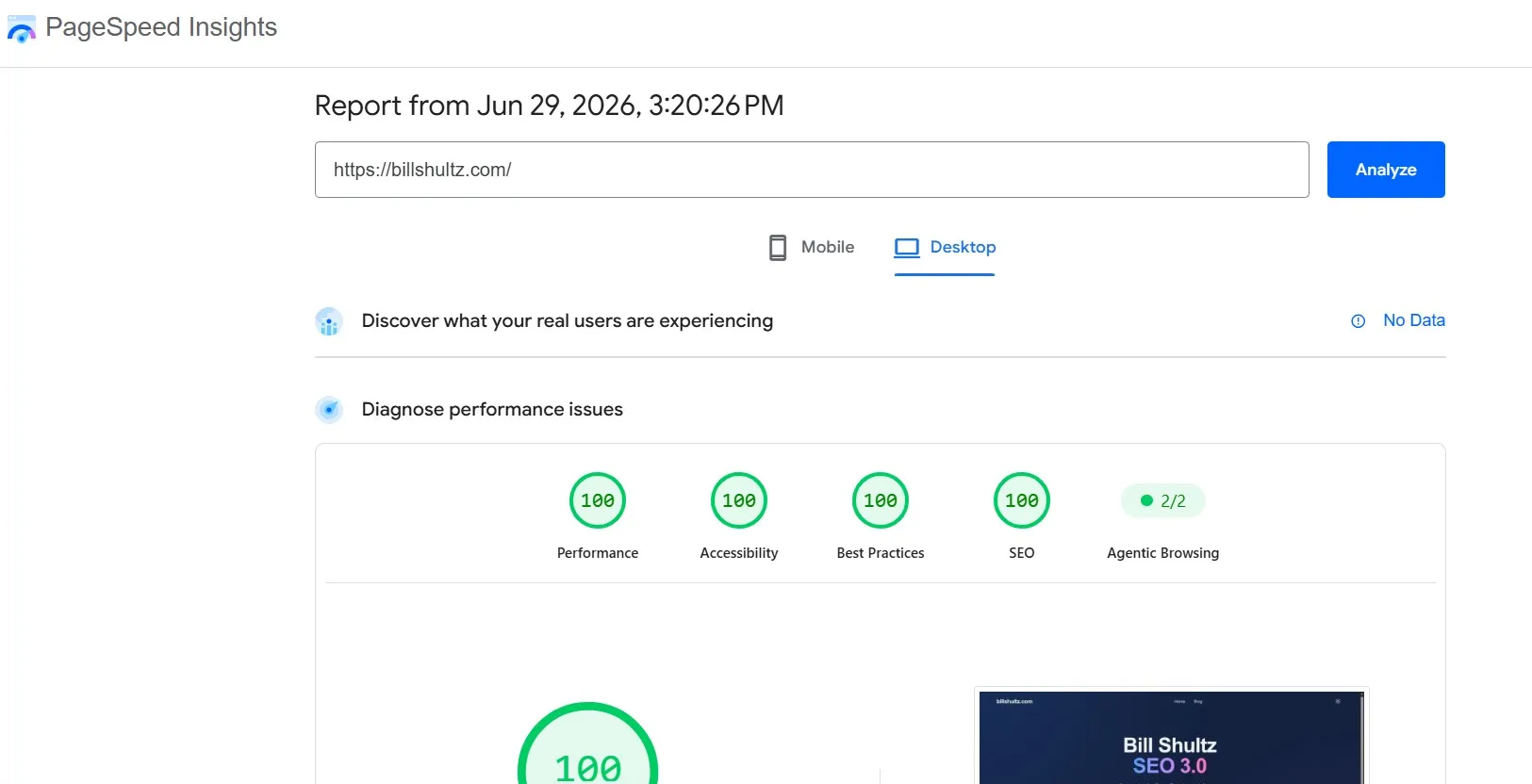Jump to the Accessibility 100 score gauge

pyautogui.click(x=739, y=500)
